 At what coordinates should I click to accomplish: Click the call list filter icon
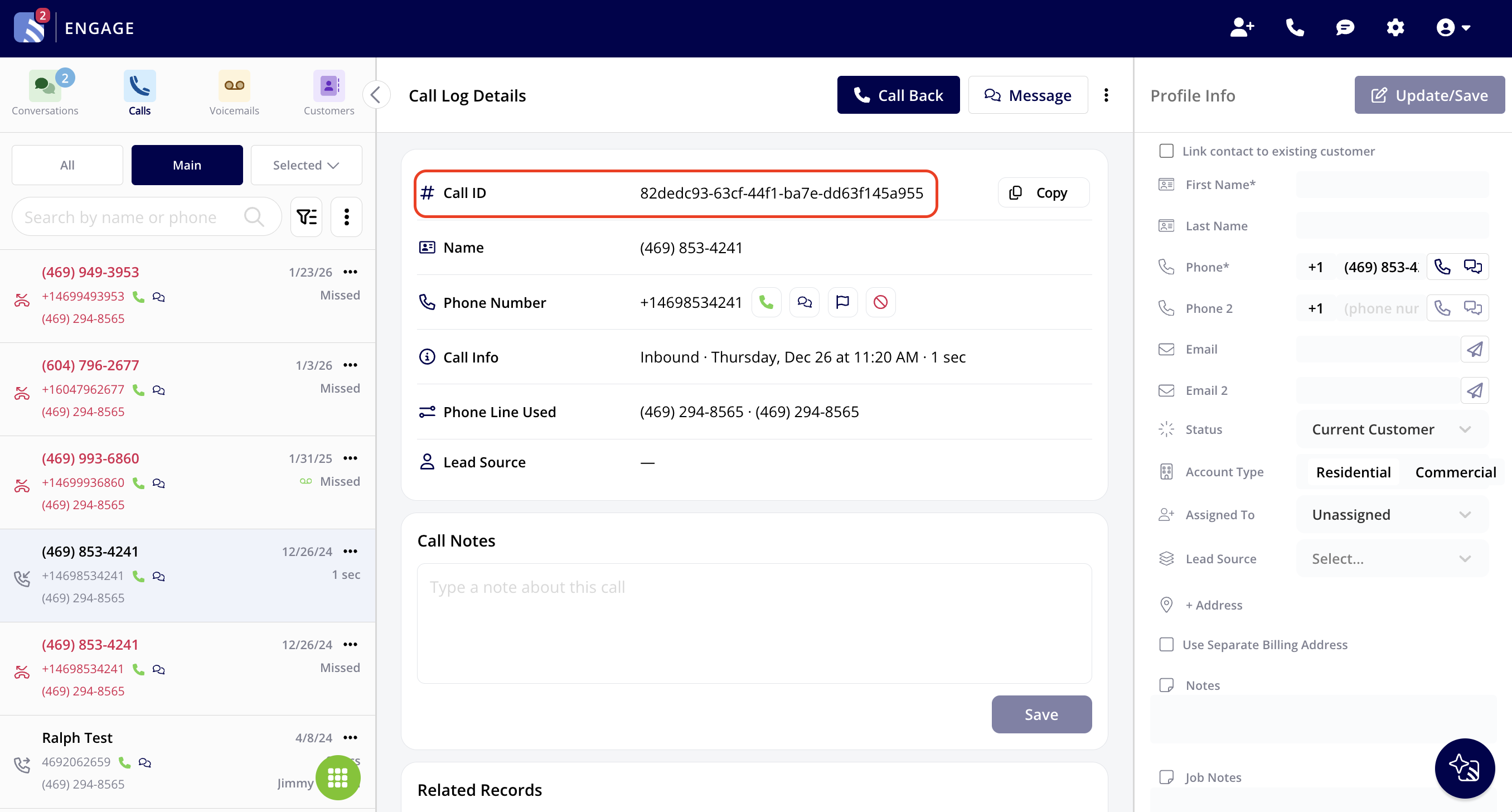tap(307, 216)
